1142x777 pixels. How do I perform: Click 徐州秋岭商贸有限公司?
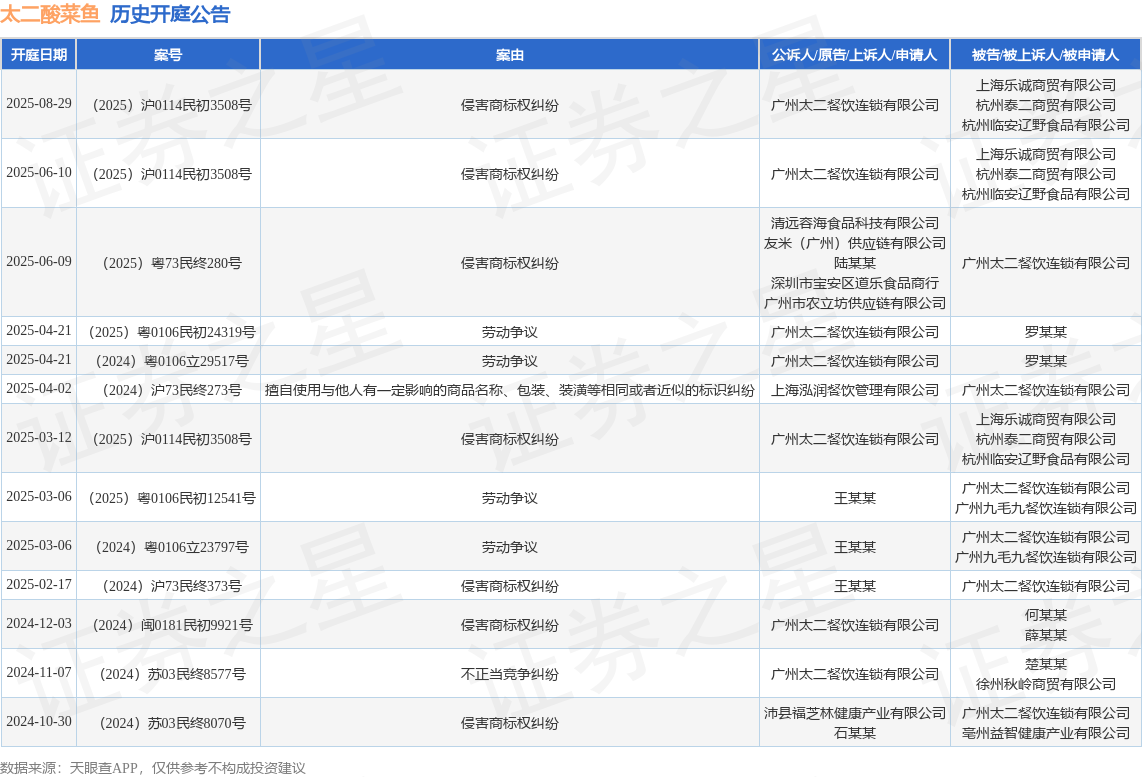(x=1046, y=685)
